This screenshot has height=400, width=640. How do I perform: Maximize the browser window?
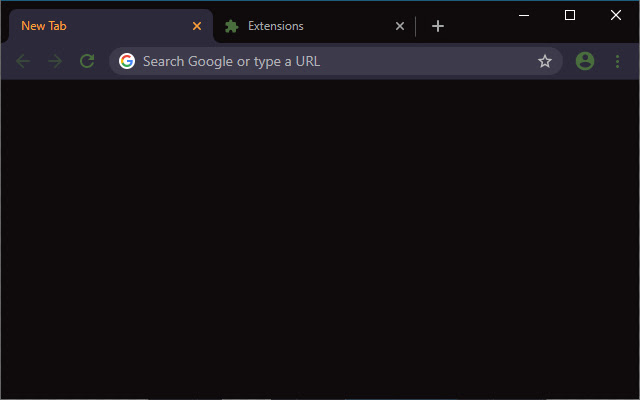[570, 15]
